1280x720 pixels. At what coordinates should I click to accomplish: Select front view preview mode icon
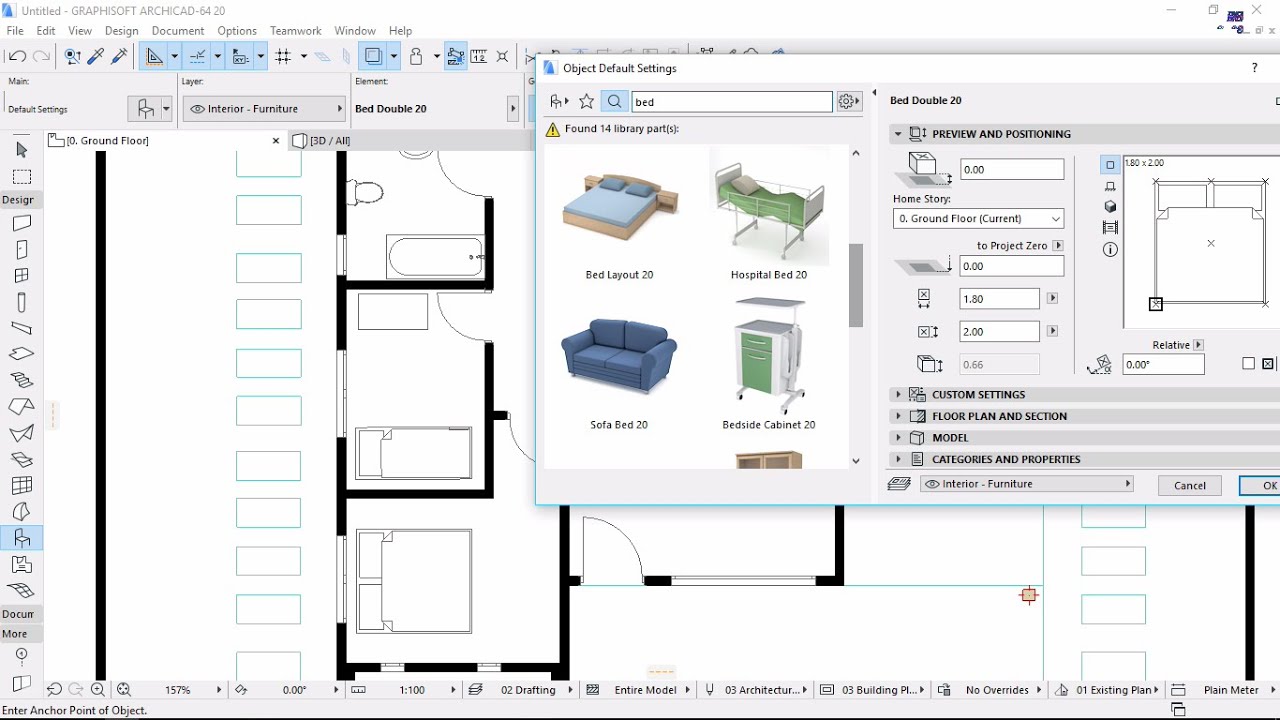click(1110, 186)
